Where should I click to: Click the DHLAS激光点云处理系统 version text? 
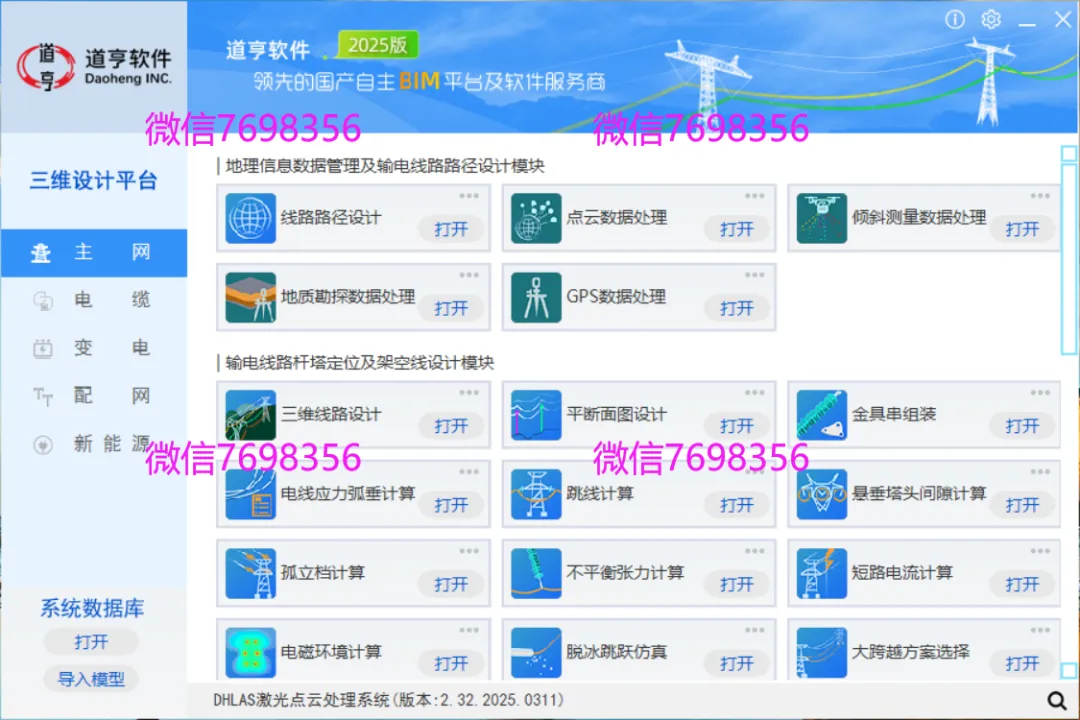388,701
